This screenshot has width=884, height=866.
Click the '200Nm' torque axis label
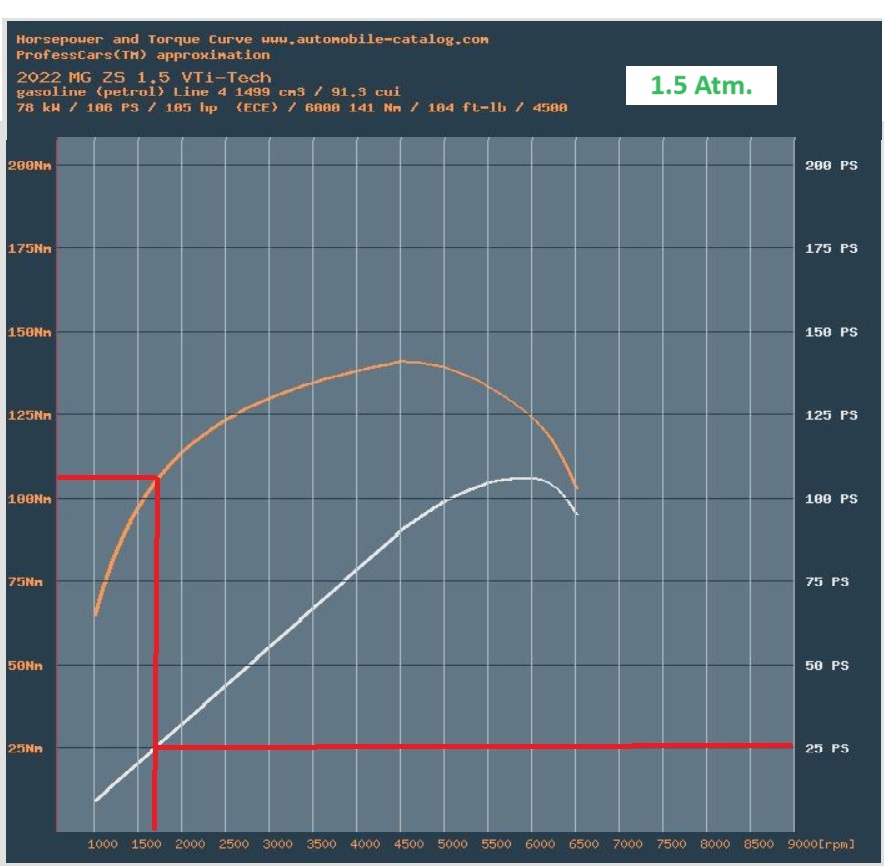point(29,166)
